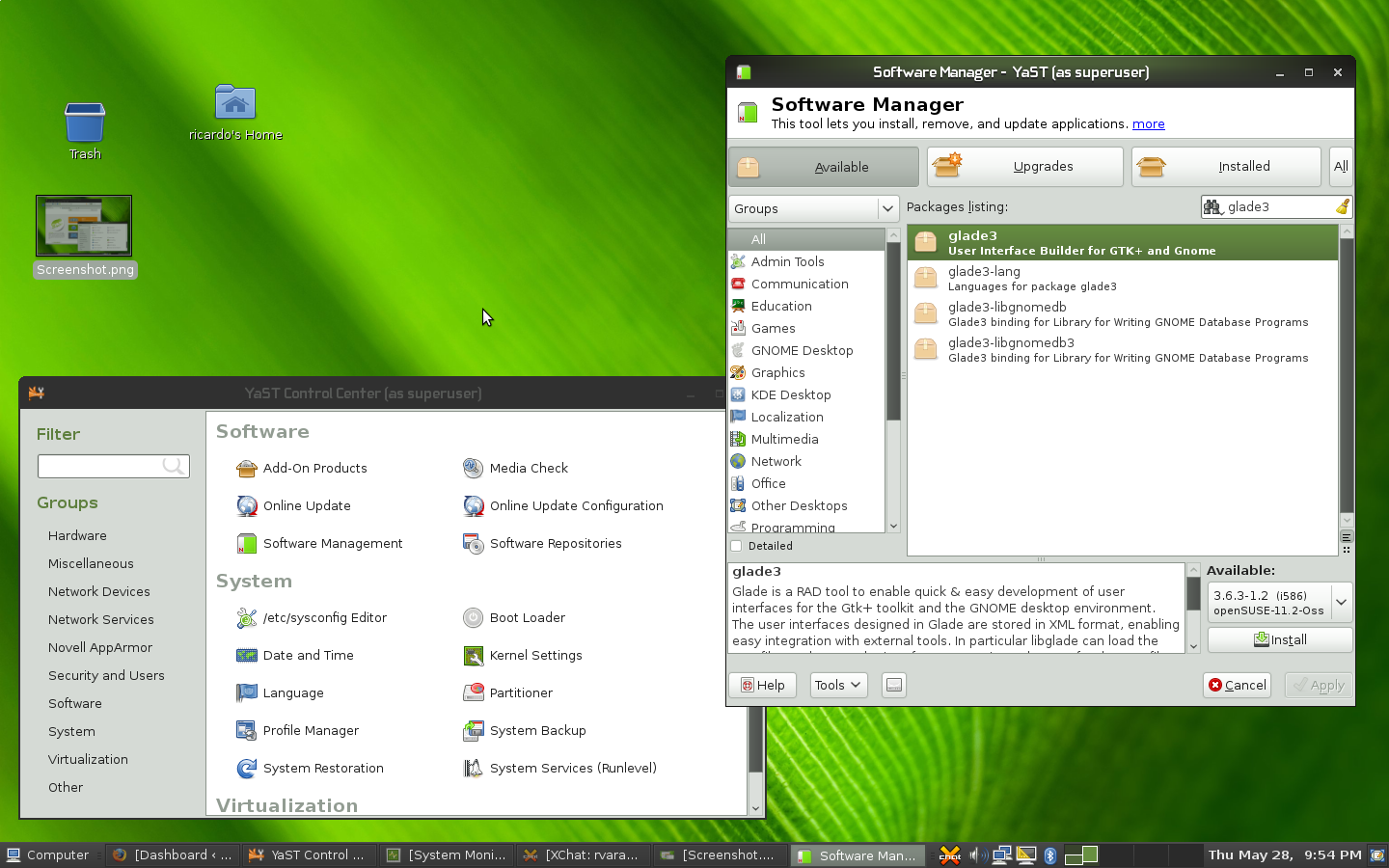The width and height of the screenshot is (1389, 868).
Task: Open the 'more' help link
Action: pyautogui.click(x=1148, y=123)
